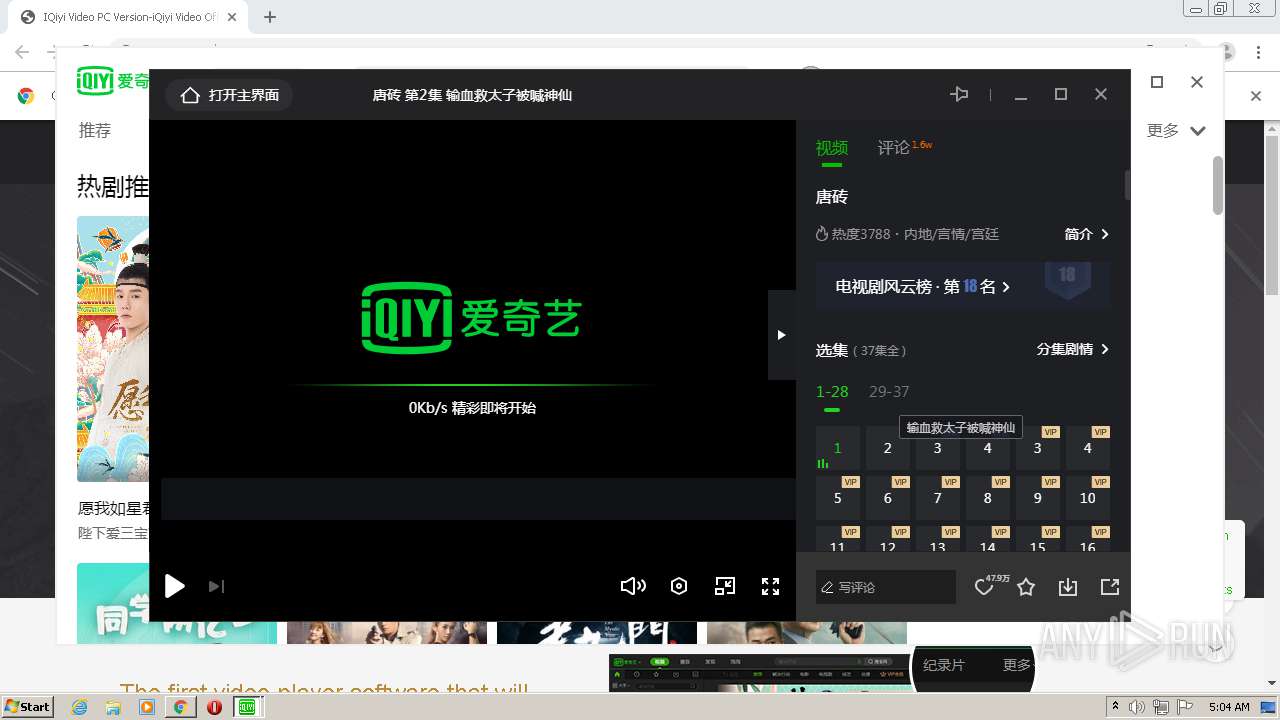Like the video with heart icon
The height and width of the screenshot is (720, 1280).
[984, 587]
